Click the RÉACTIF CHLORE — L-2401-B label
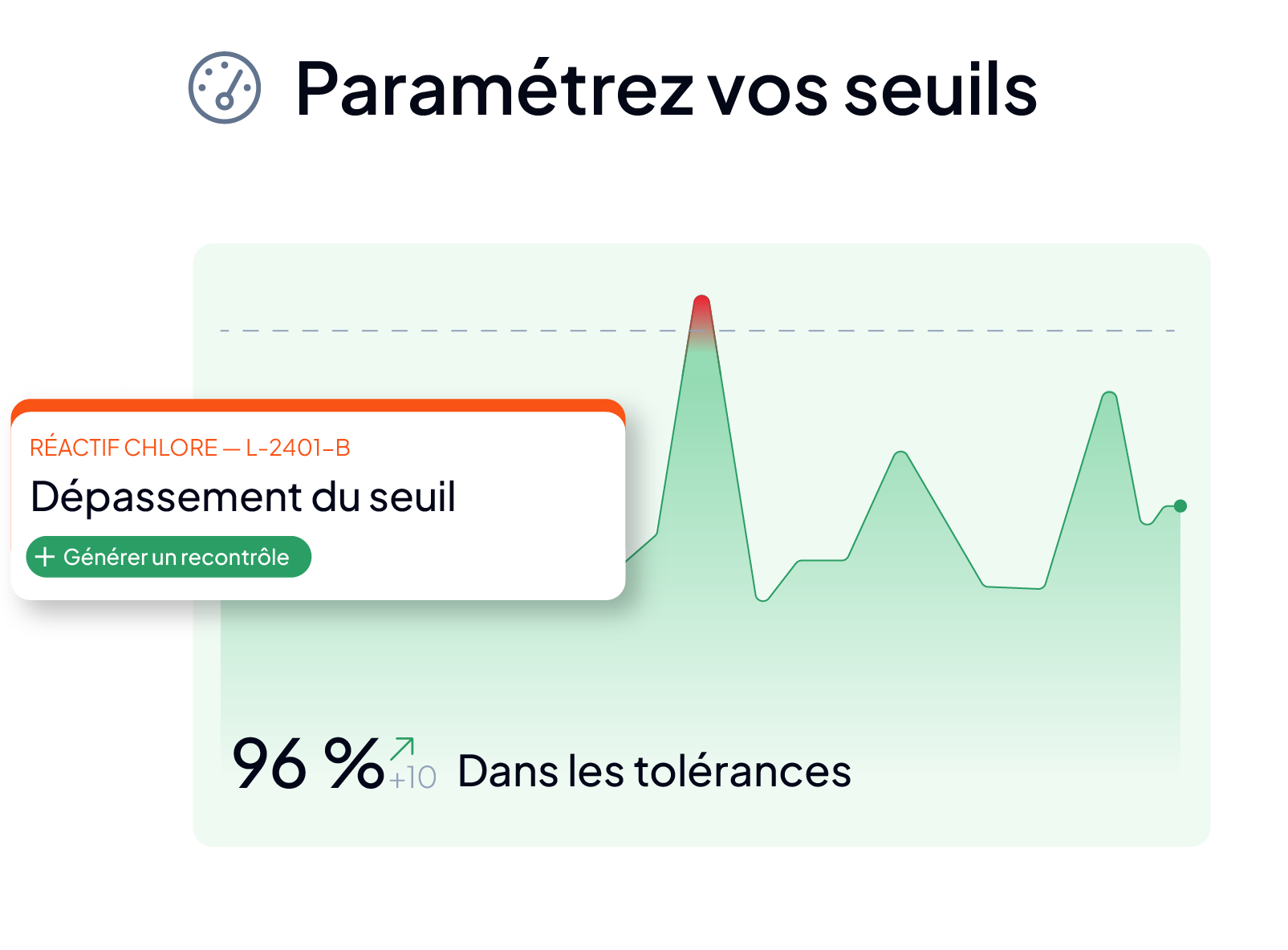 [x=190, y=448]
